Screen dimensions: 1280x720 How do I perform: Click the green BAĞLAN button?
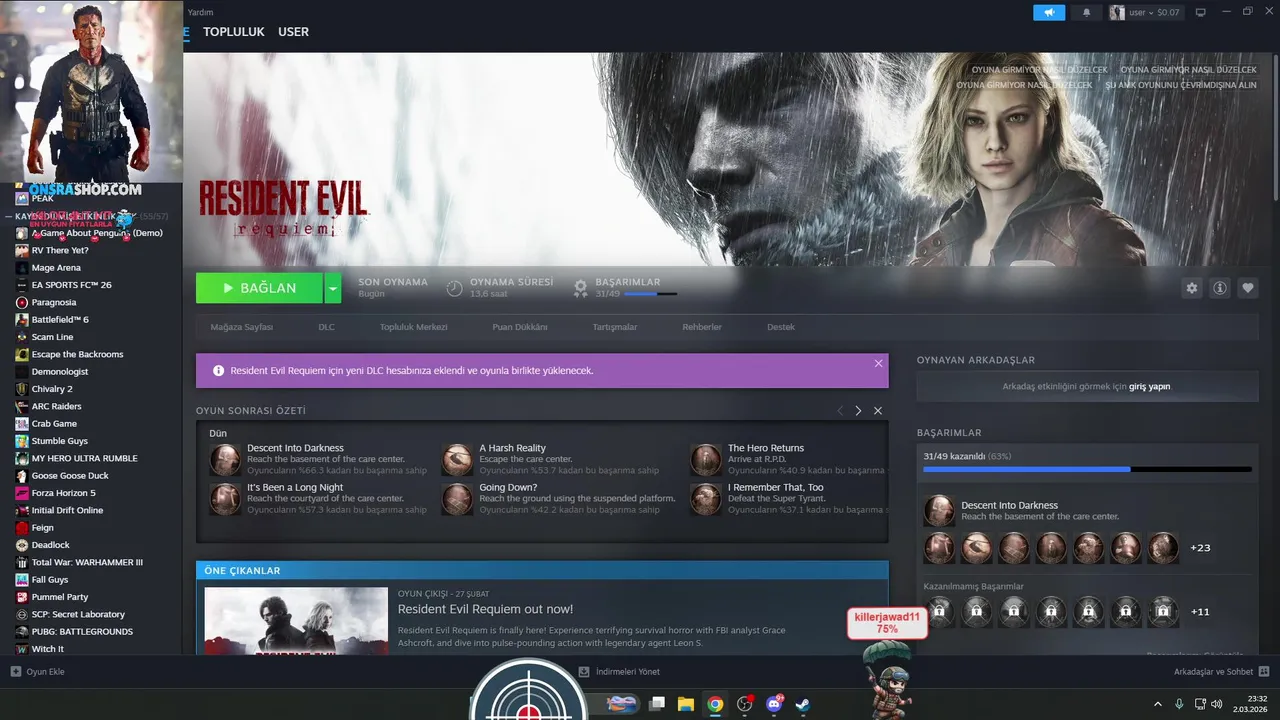(x=260, y=288)
